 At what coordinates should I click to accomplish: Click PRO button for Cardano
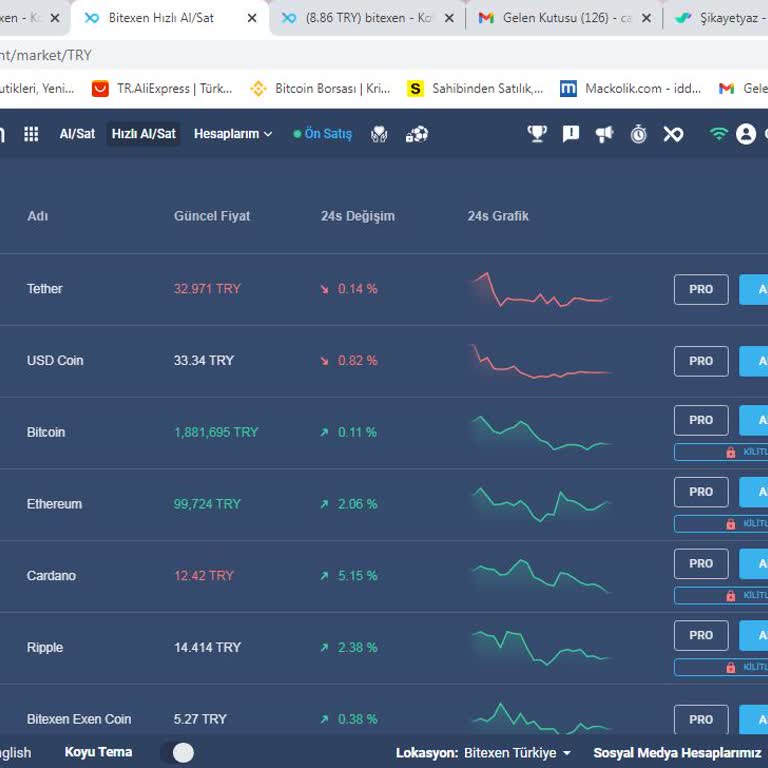pos(701,564)
